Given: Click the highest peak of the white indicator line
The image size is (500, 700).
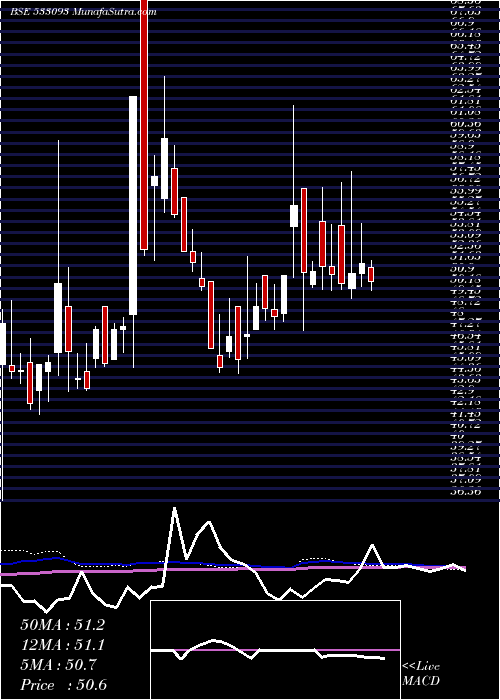Looking at the screenshot, I should tap(175, 508).
